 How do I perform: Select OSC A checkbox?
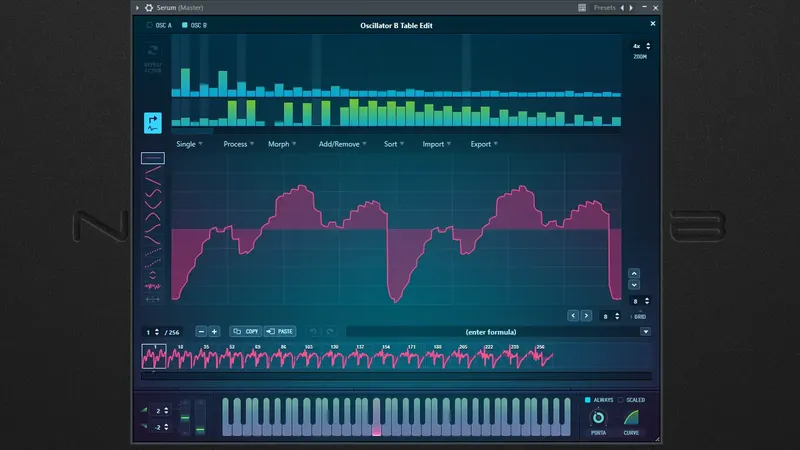[149, 25]
